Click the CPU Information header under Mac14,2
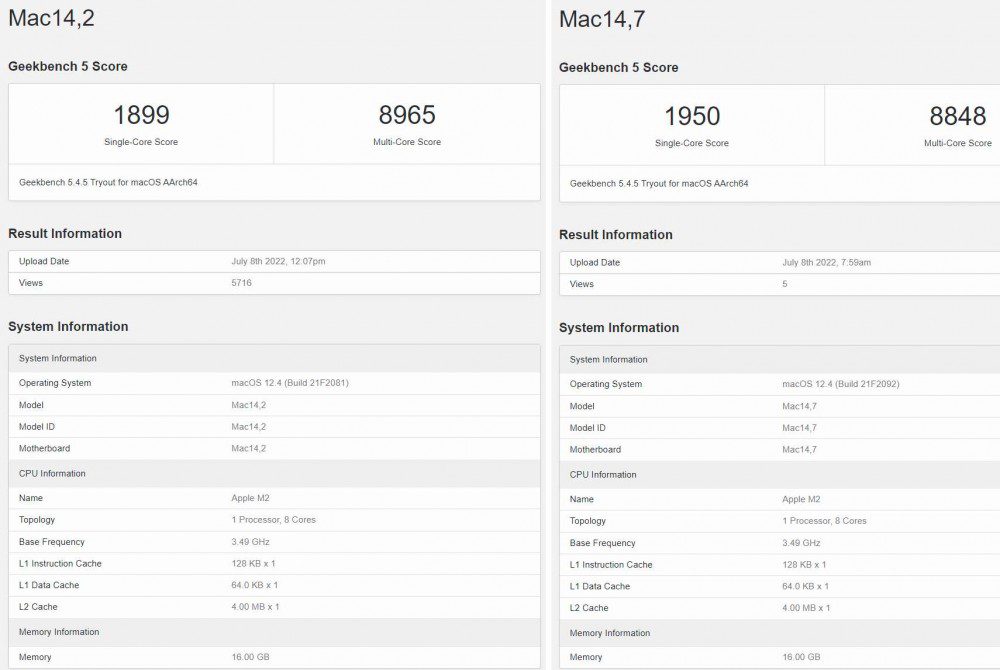 53,473
